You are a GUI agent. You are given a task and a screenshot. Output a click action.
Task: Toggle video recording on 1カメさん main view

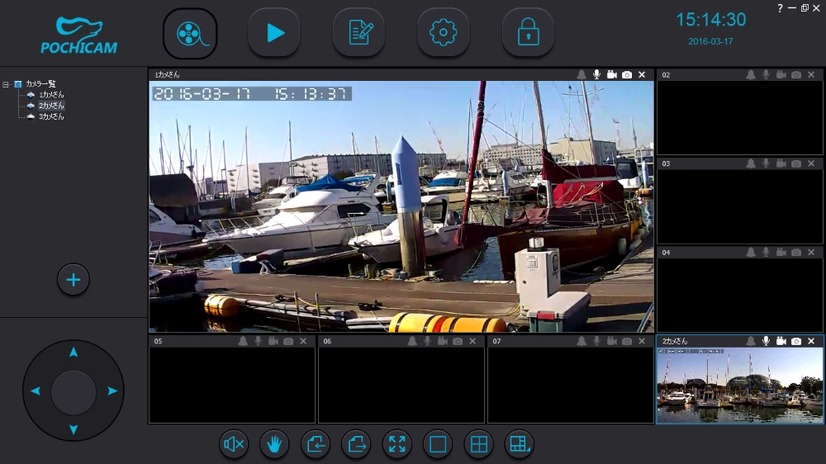612,75
